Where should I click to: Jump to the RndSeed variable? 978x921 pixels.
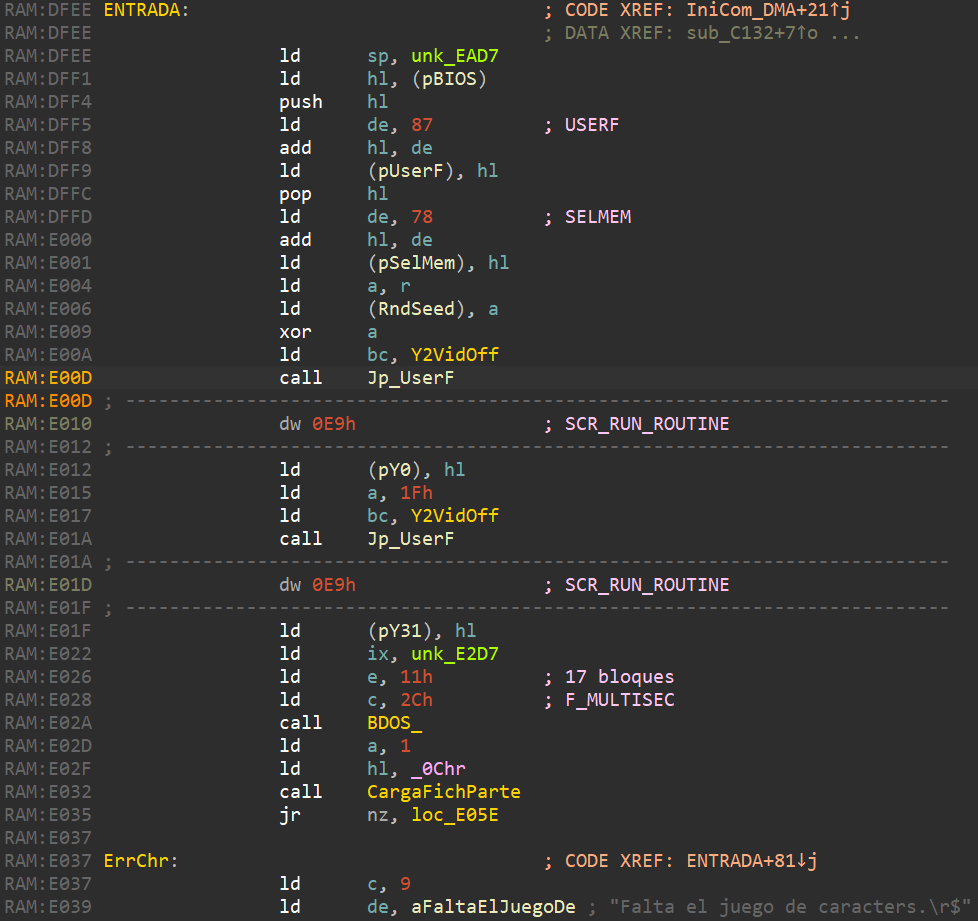(x=416, y=309)
